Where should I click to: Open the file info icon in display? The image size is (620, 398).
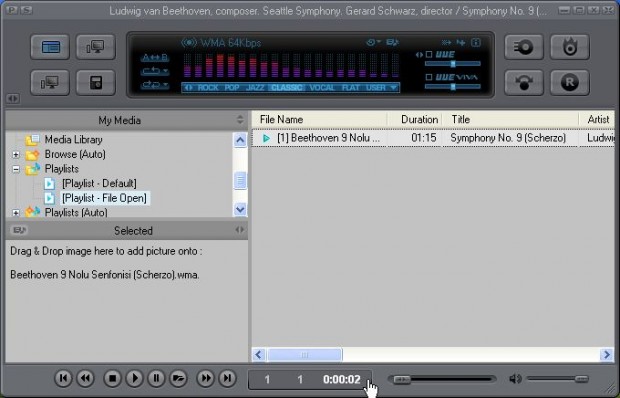point(476,42)
